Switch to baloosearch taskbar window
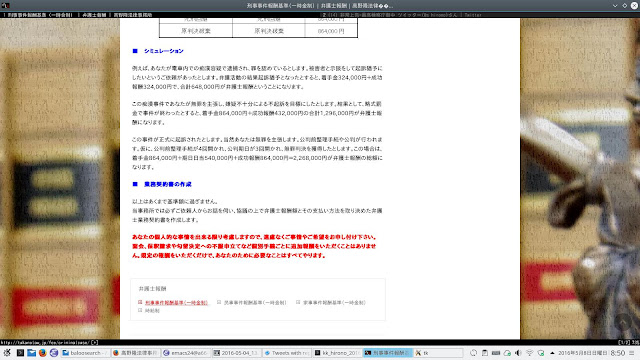 click(x=85, y=353)
